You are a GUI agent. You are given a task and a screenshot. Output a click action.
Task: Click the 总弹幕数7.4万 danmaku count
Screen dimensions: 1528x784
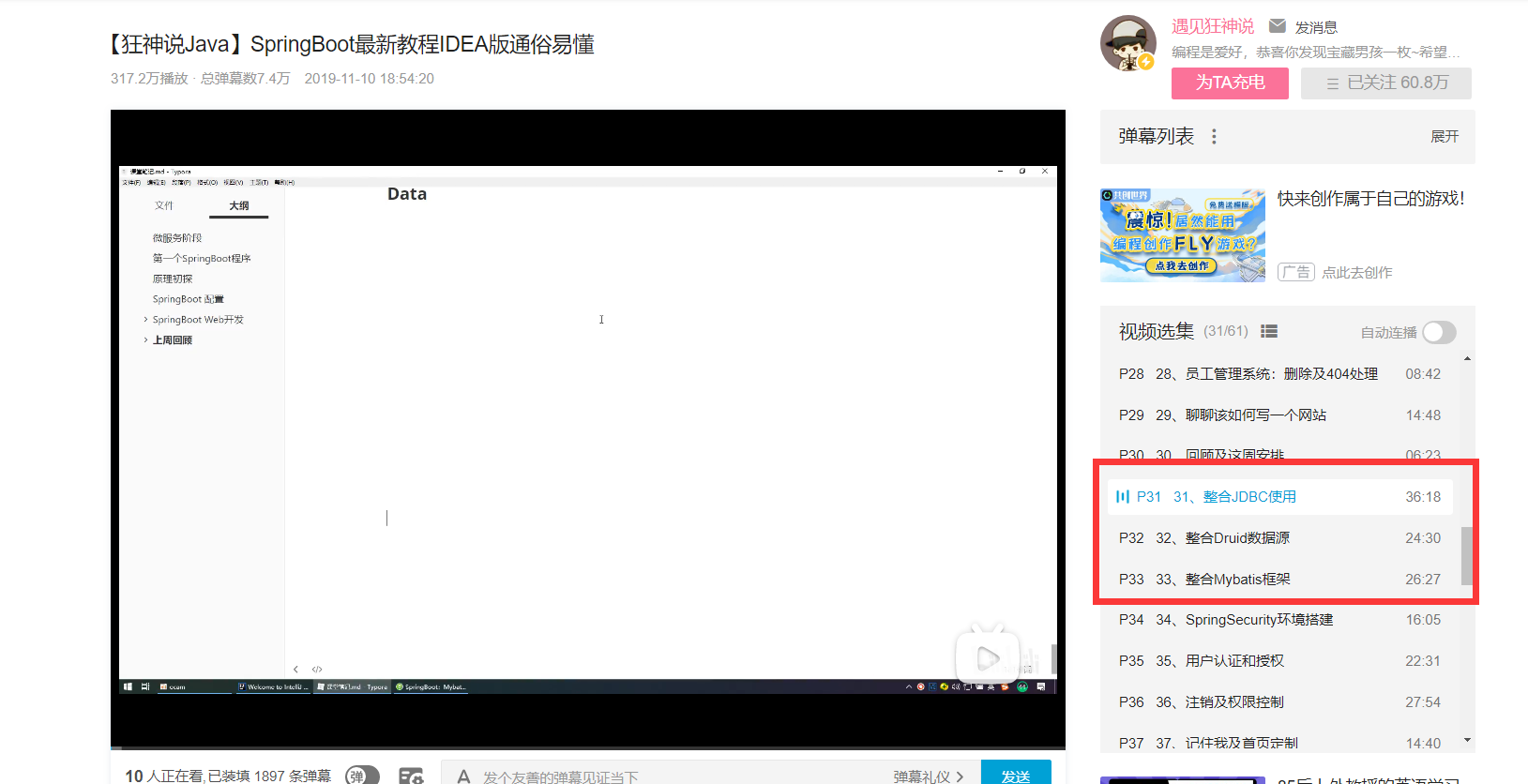246,79
